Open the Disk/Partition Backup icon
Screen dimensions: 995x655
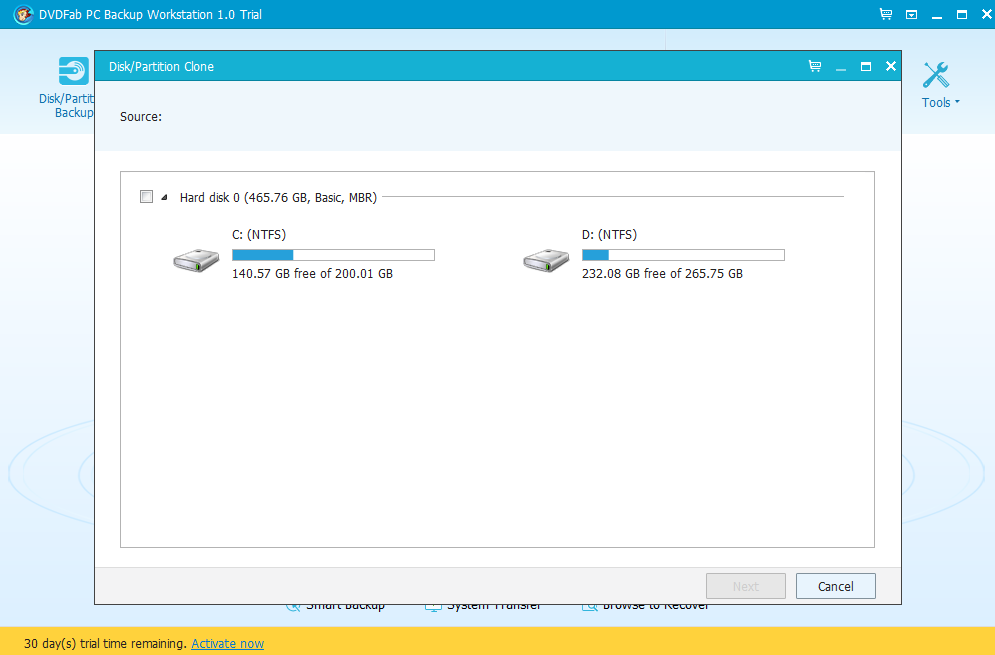click(74, 71)
